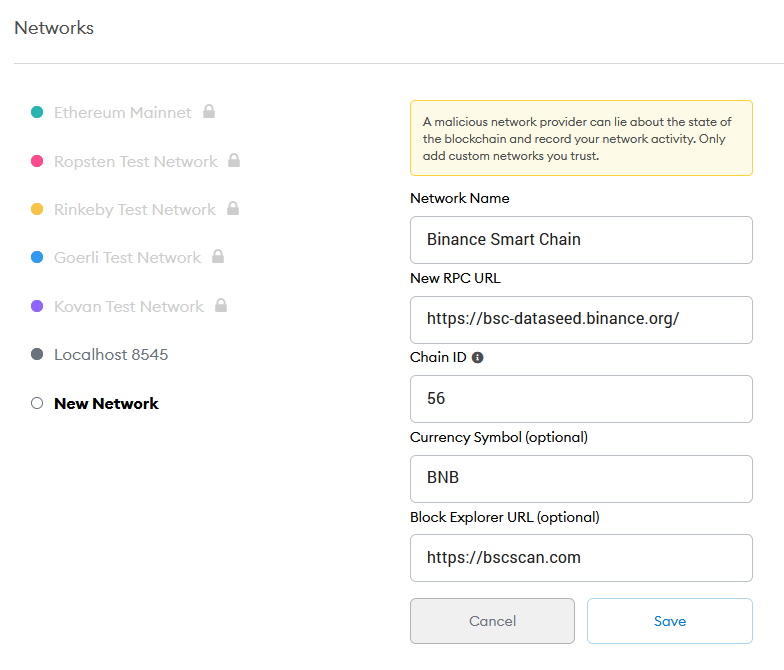This screenshot has height=670, width=784.
Task: Click the green dot for Ethereum Mainnet
Action: [37, 112]
